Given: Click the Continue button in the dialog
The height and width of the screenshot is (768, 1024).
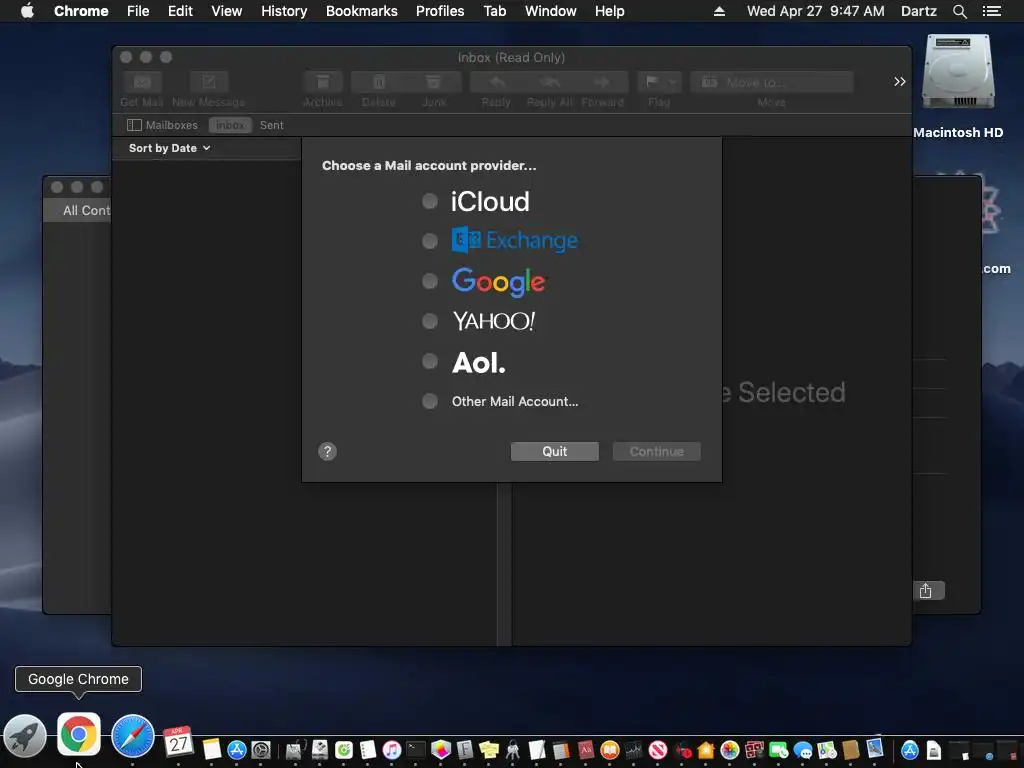Looking at the screenshot, I should coord(656,451).
